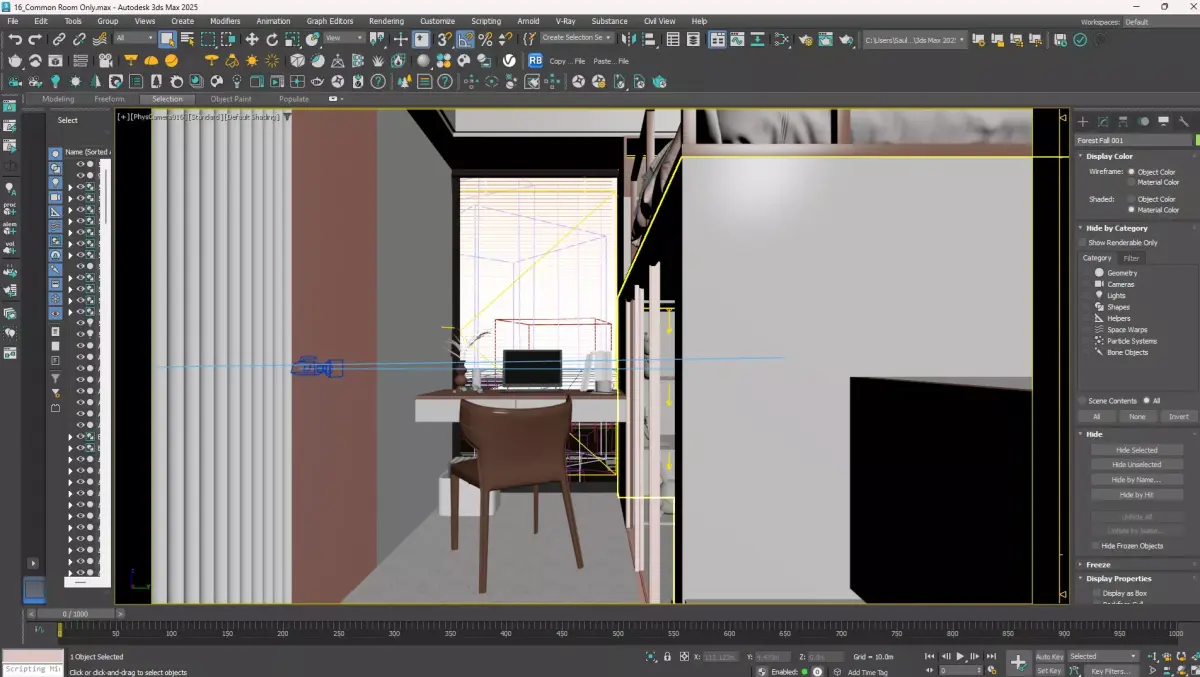The height and width of the screenshot is (677, 1200).
Task: Open the Utilities wrench panel tab
Action: [1184, 121]
